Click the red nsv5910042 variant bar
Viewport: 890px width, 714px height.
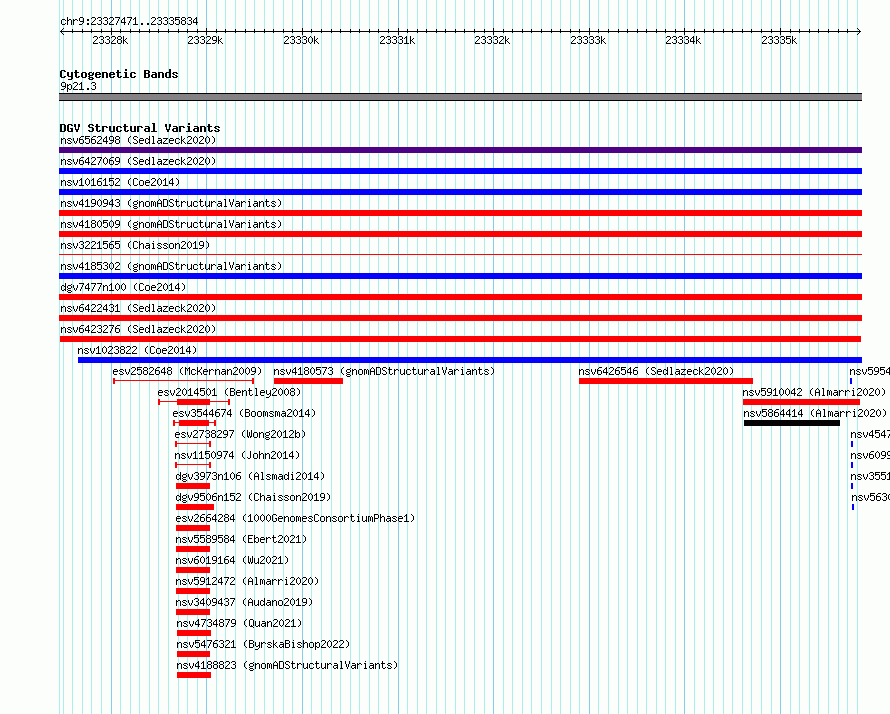click(x=801, y=402)
